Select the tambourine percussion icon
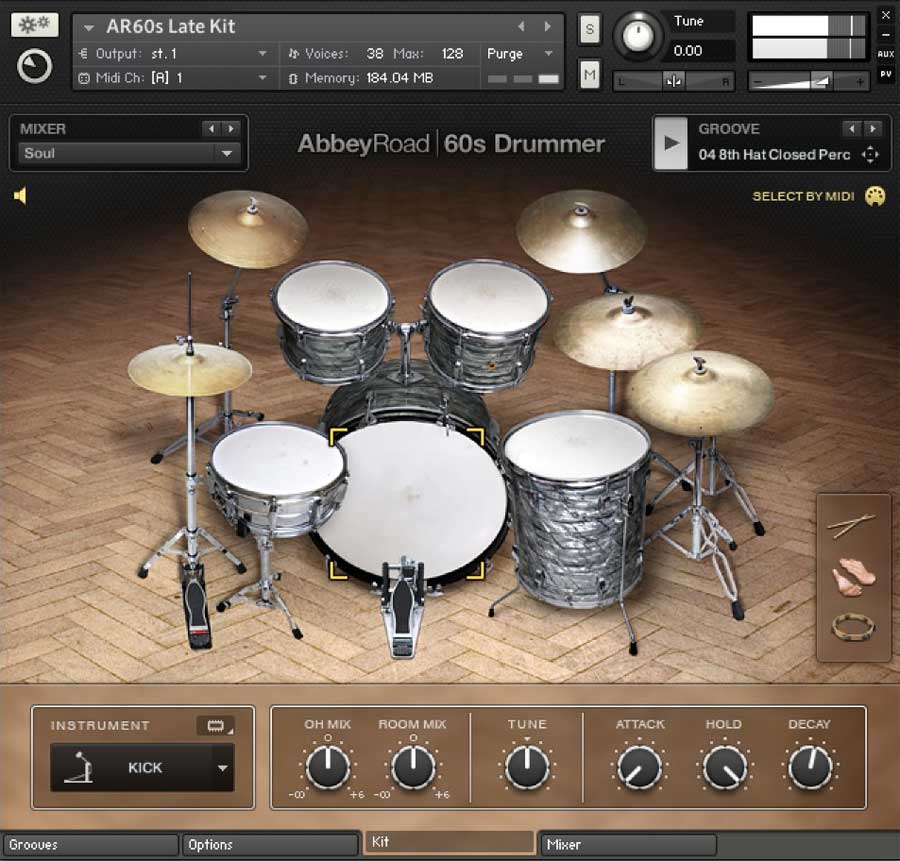This screenshot has height=861, width=900. (x=853, y=627)
